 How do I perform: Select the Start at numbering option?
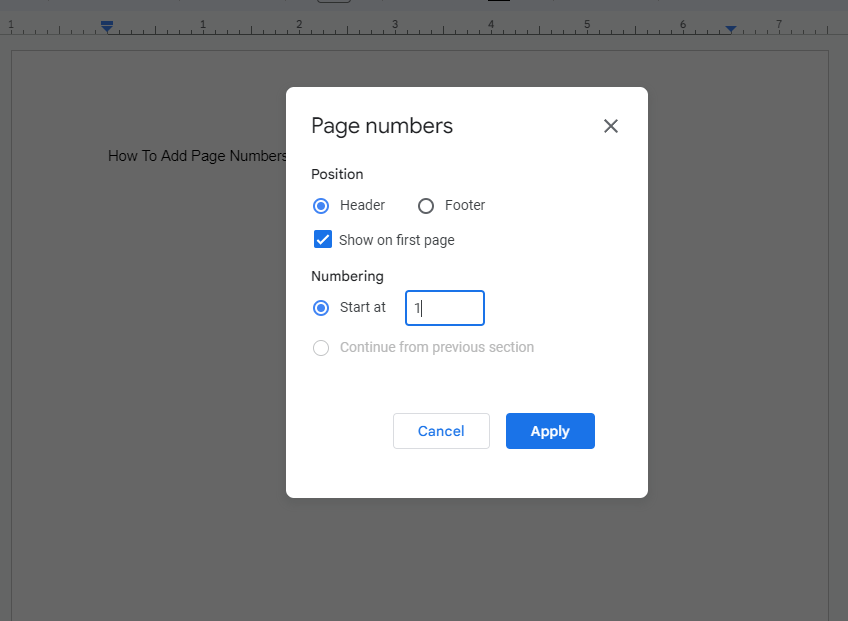pyautogui.click(x=321, y=308)
